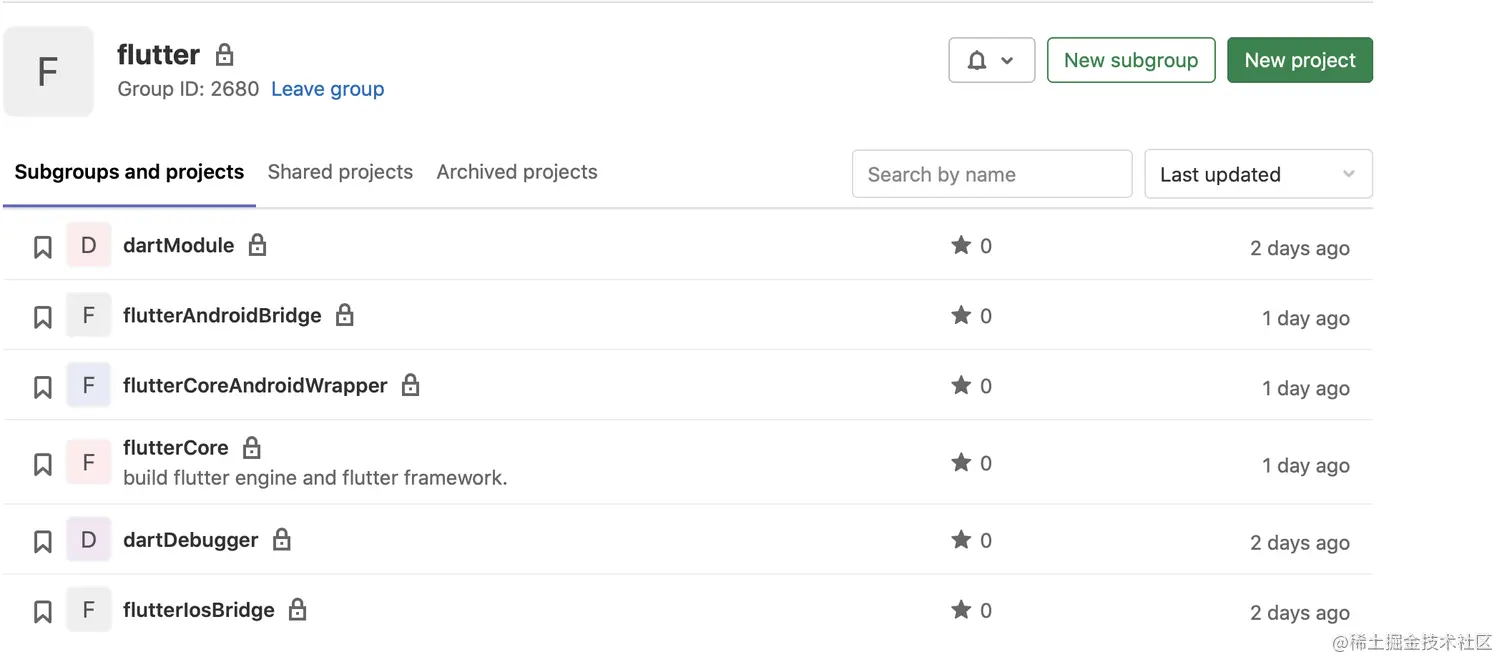Click the lock icon next to flutter group name
This screenshot has width=1512, height=672.
(222, 55)
